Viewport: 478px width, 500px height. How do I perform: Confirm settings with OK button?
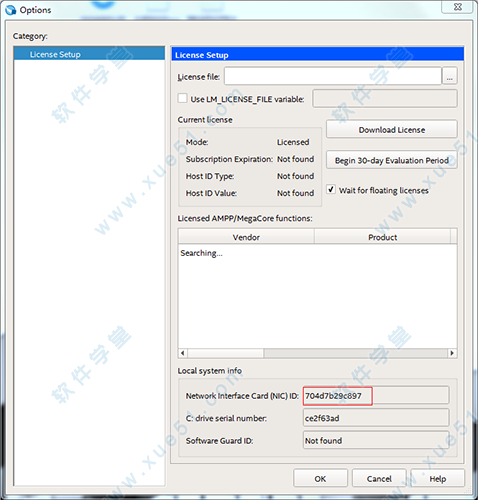tap(320, 478)
